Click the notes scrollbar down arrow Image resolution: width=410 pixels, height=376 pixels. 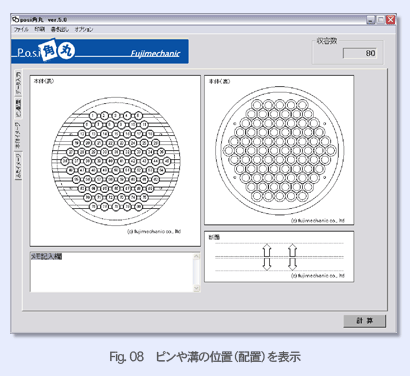pos(196,288)
